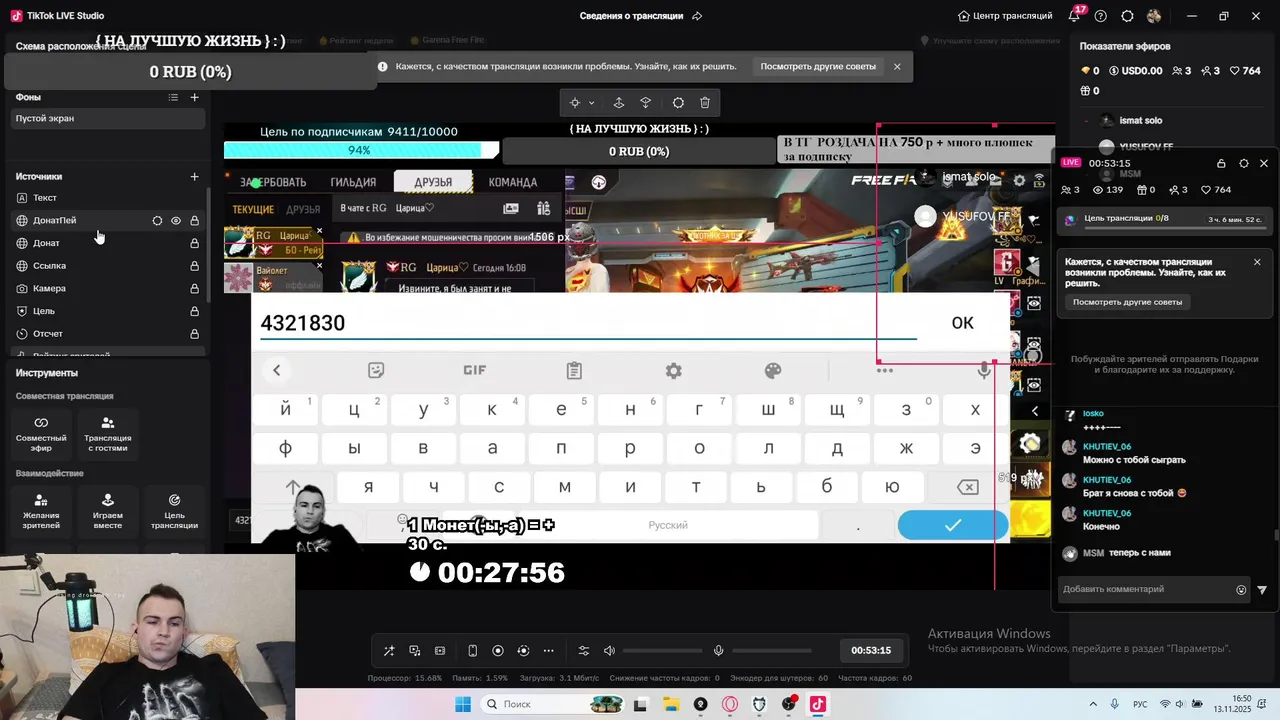Open Центр трансляций
The height and width of the screenshot is (720, 1280).
click(1005, 16)
